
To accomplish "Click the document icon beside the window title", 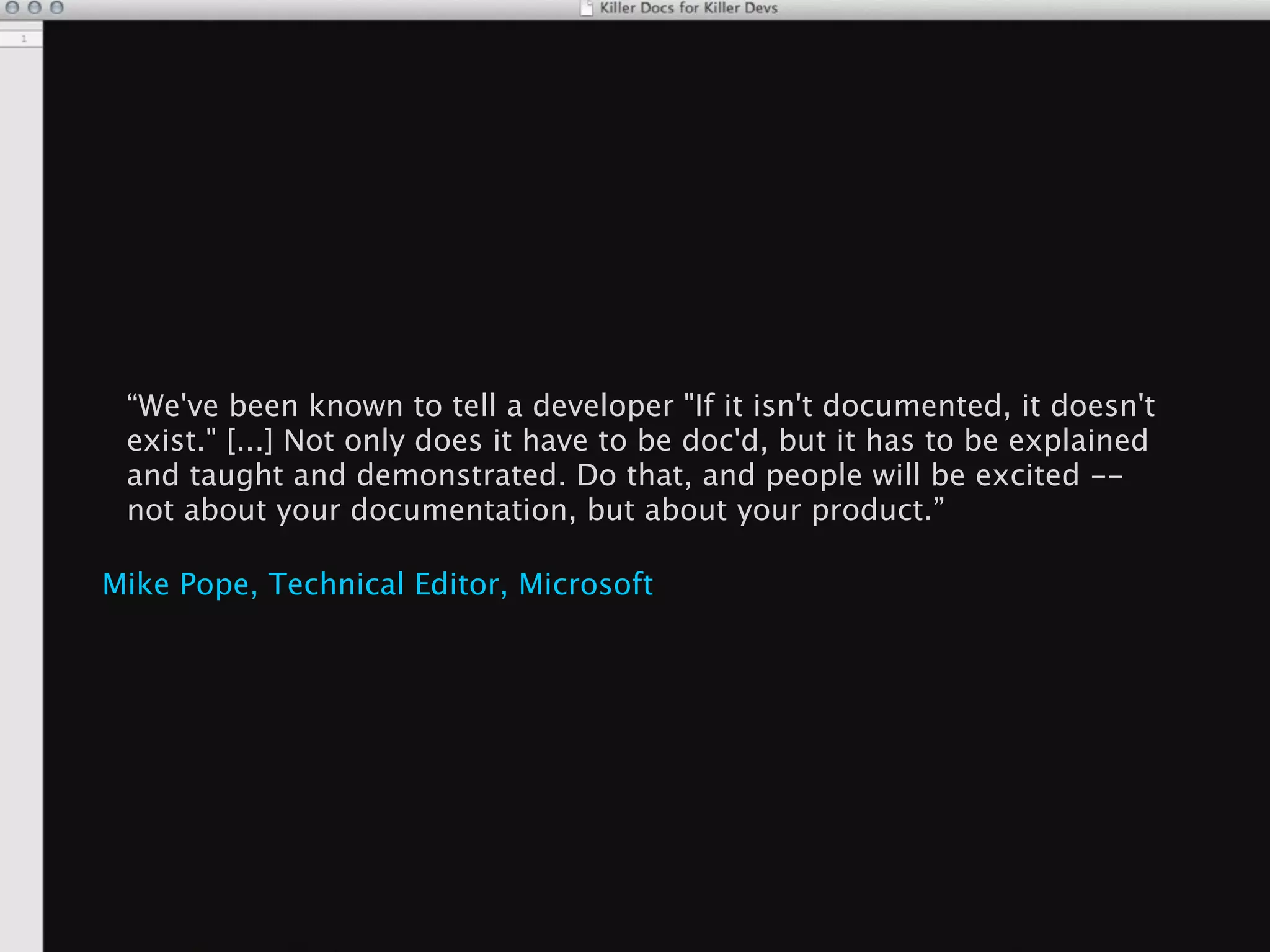I will 586,8.
